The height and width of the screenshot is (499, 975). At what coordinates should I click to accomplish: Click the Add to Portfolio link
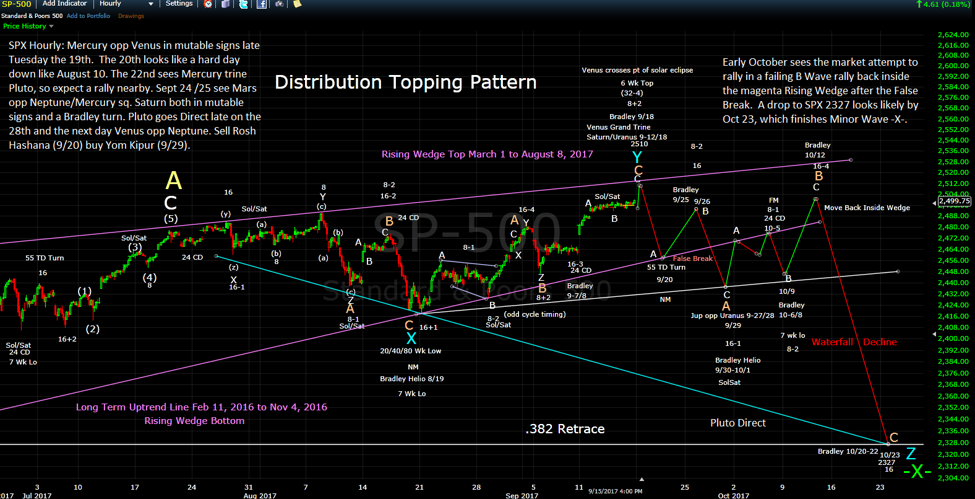[88, 16]
